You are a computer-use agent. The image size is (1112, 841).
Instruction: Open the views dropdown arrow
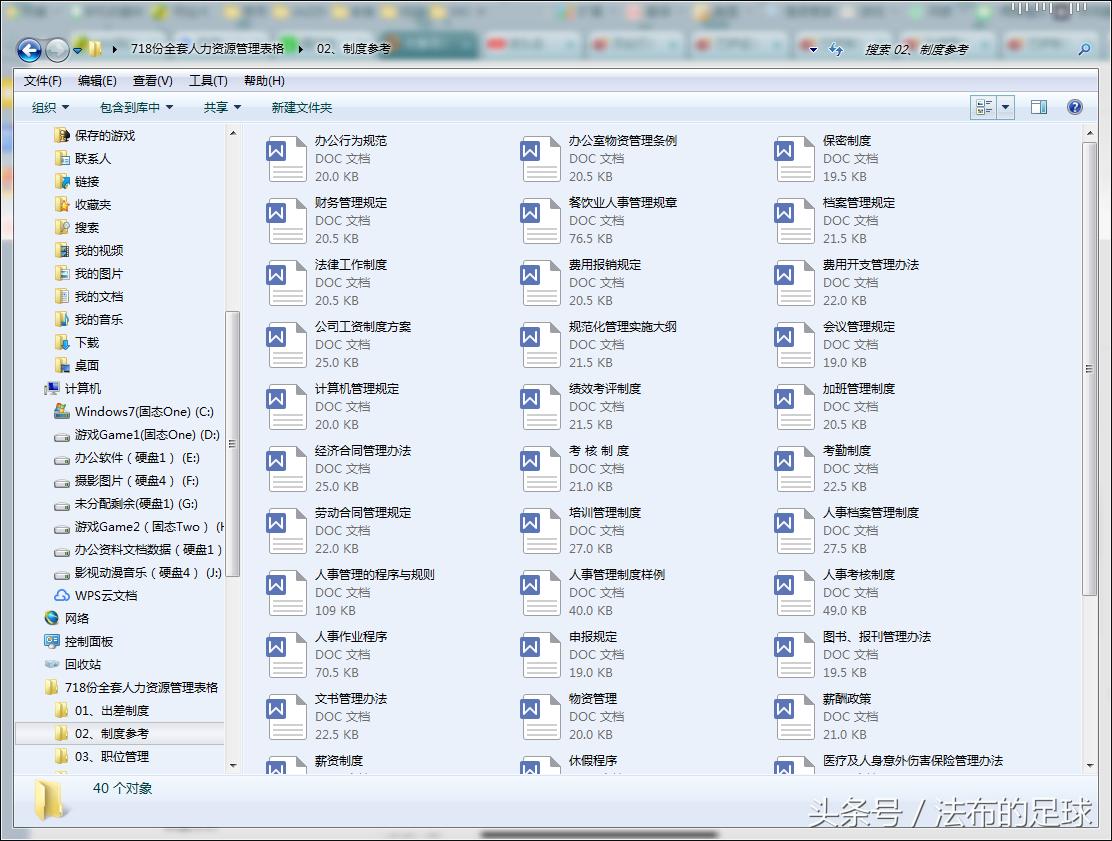1005,107
